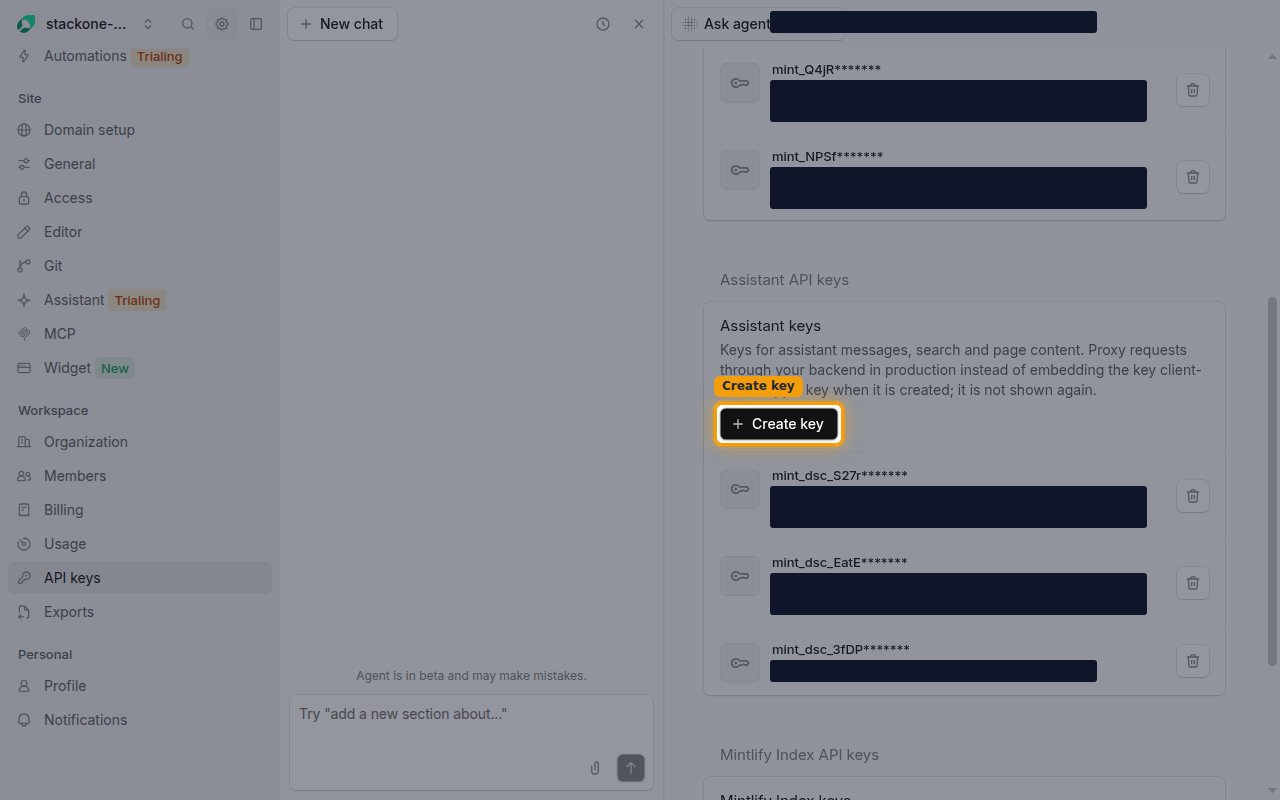This screenshot has height=800, width=1280.
Task: Open Usage page
Action: (140, 544)
